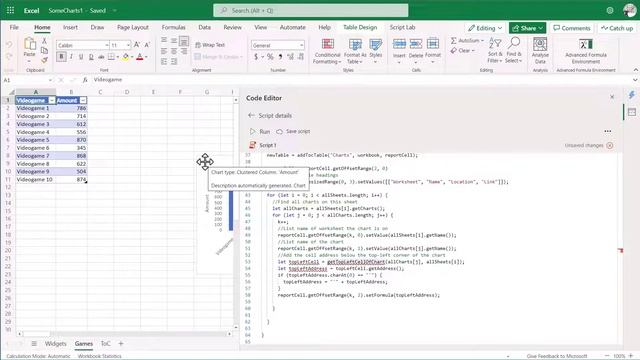Open Videogame column filter dropdown
Image resolution: width=640 pixels, height=360 pixels.
point(52,100)
